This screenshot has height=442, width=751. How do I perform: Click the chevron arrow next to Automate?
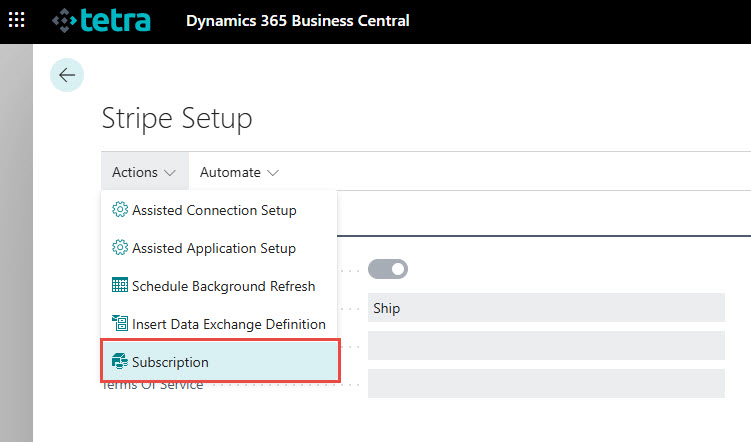(x=272, y=173)
